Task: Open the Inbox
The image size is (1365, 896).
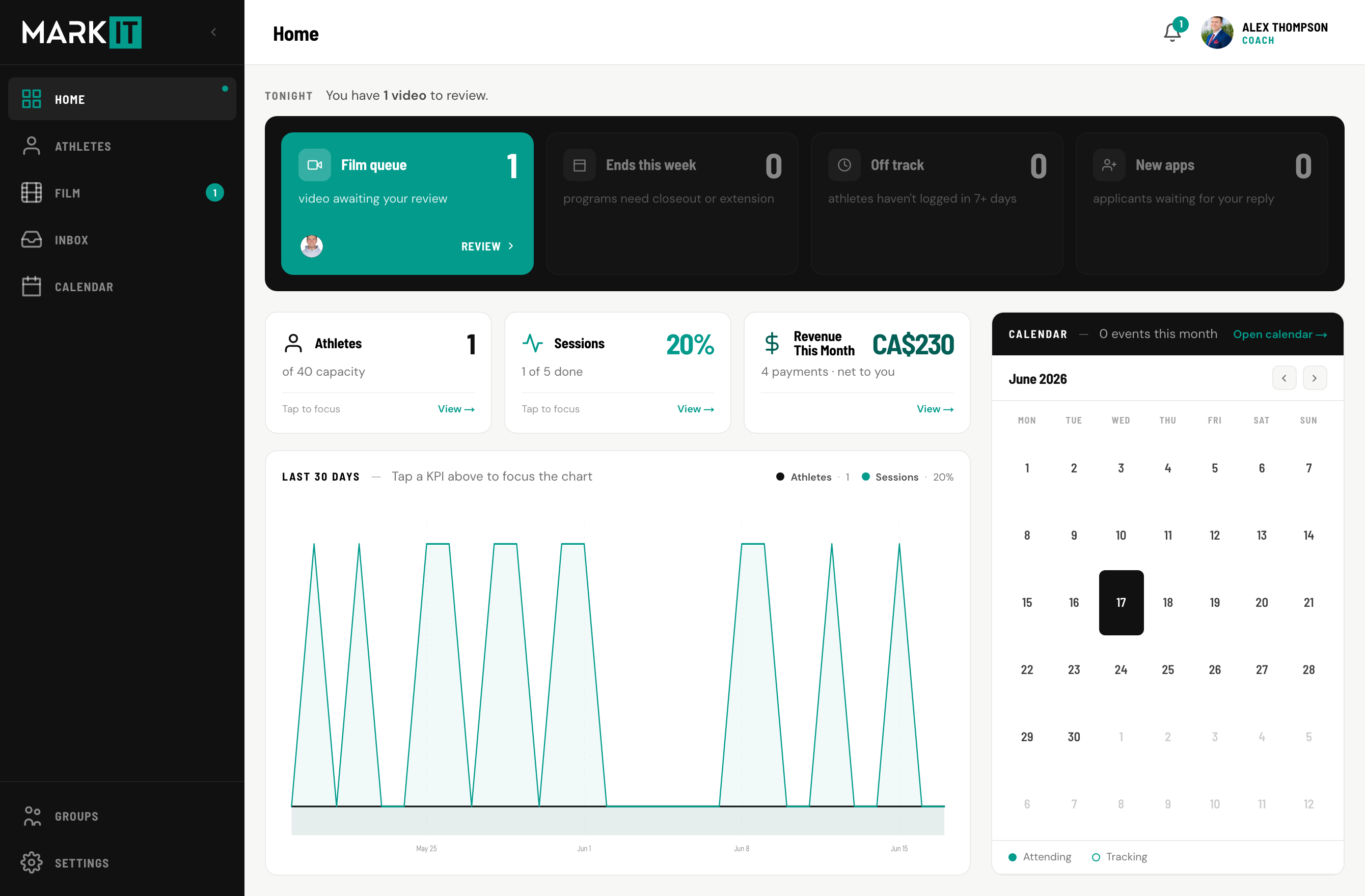Action: pos(122,240)
